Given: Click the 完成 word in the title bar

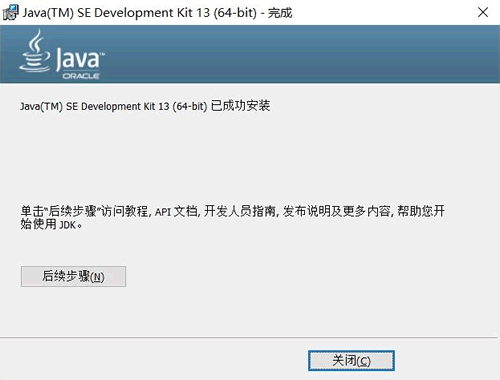Looking at the screenshot, I should 280,13.
